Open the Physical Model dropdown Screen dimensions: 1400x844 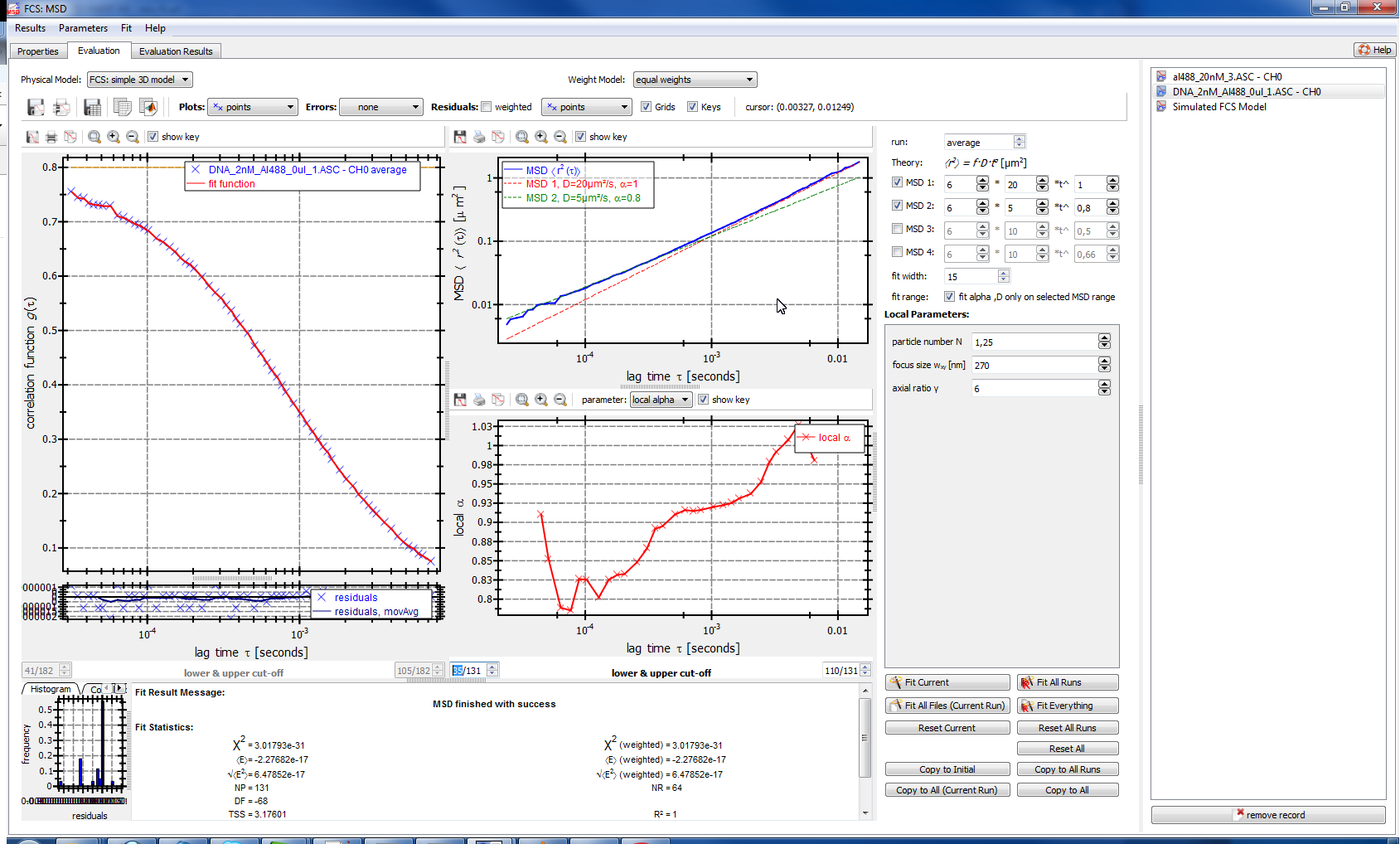[139, 80]
